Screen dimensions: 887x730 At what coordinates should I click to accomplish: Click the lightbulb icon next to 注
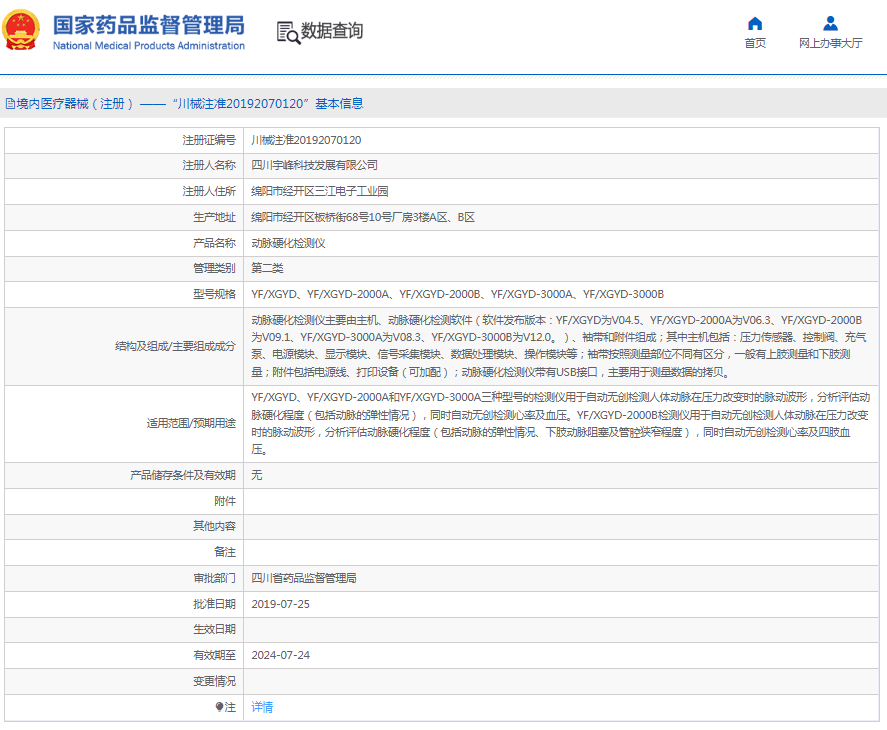click(220, 707)
